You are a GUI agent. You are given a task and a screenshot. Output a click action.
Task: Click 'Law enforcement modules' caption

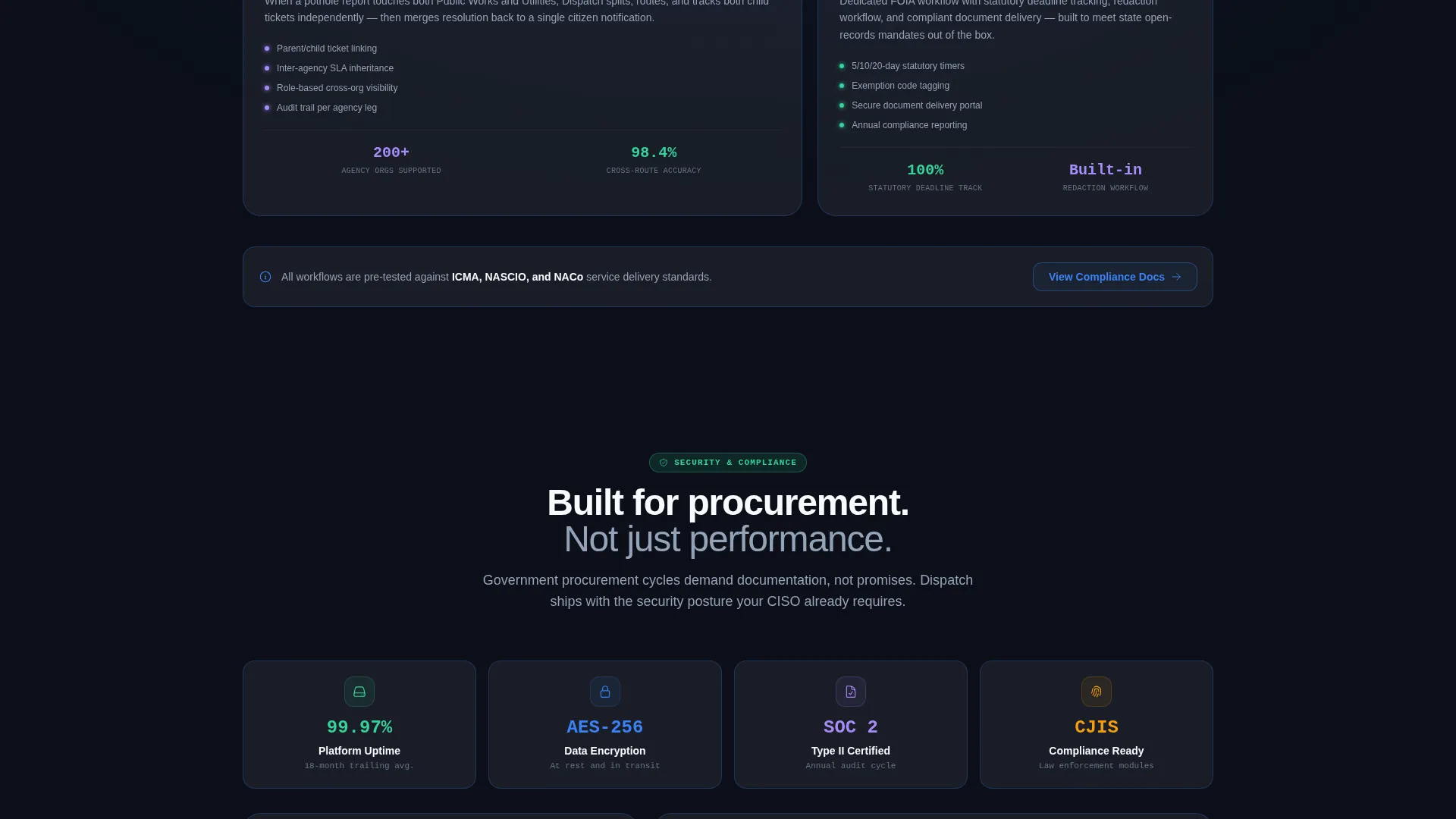click(1097, 766)
